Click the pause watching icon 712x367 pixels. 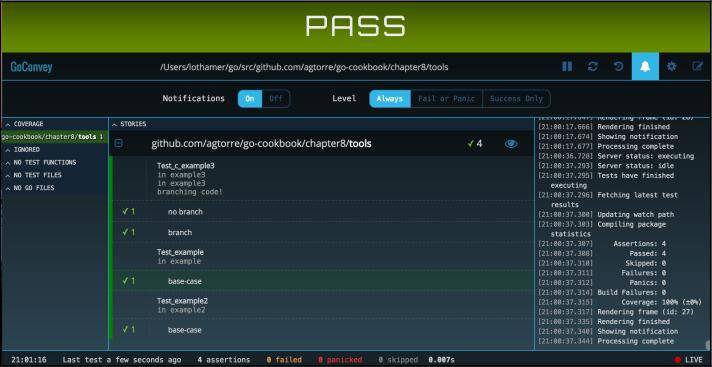(x=567, y=67)
